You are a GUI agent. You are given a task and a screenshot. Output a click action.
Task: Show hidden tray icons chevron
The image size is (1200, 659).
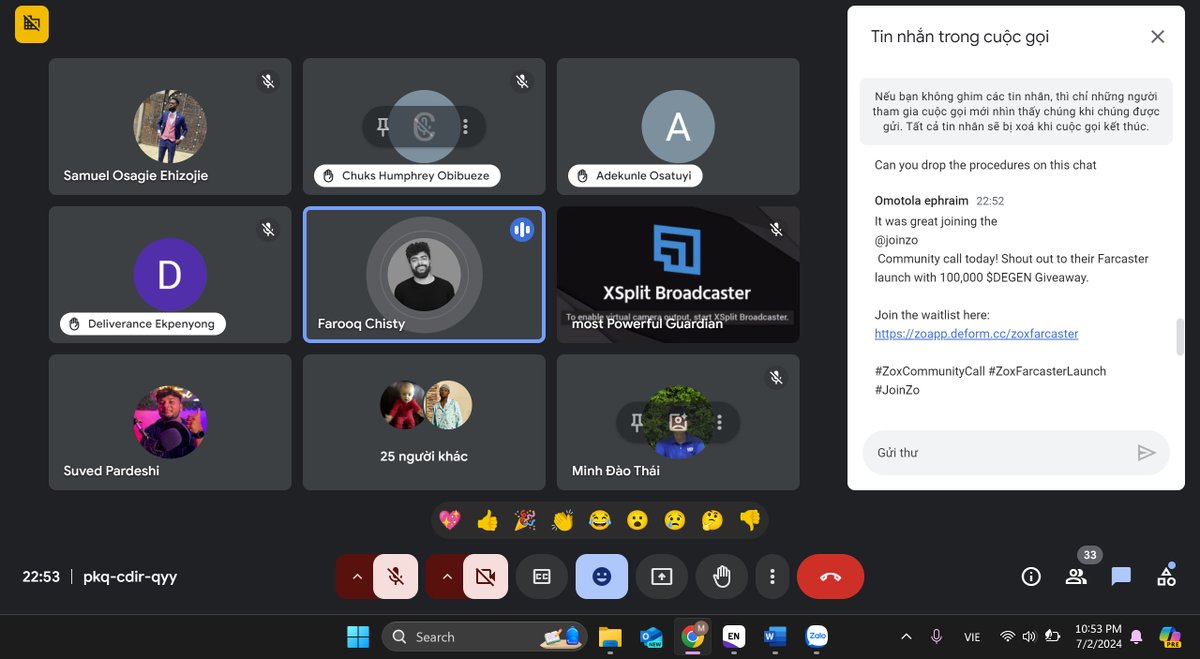click(906, 636)
